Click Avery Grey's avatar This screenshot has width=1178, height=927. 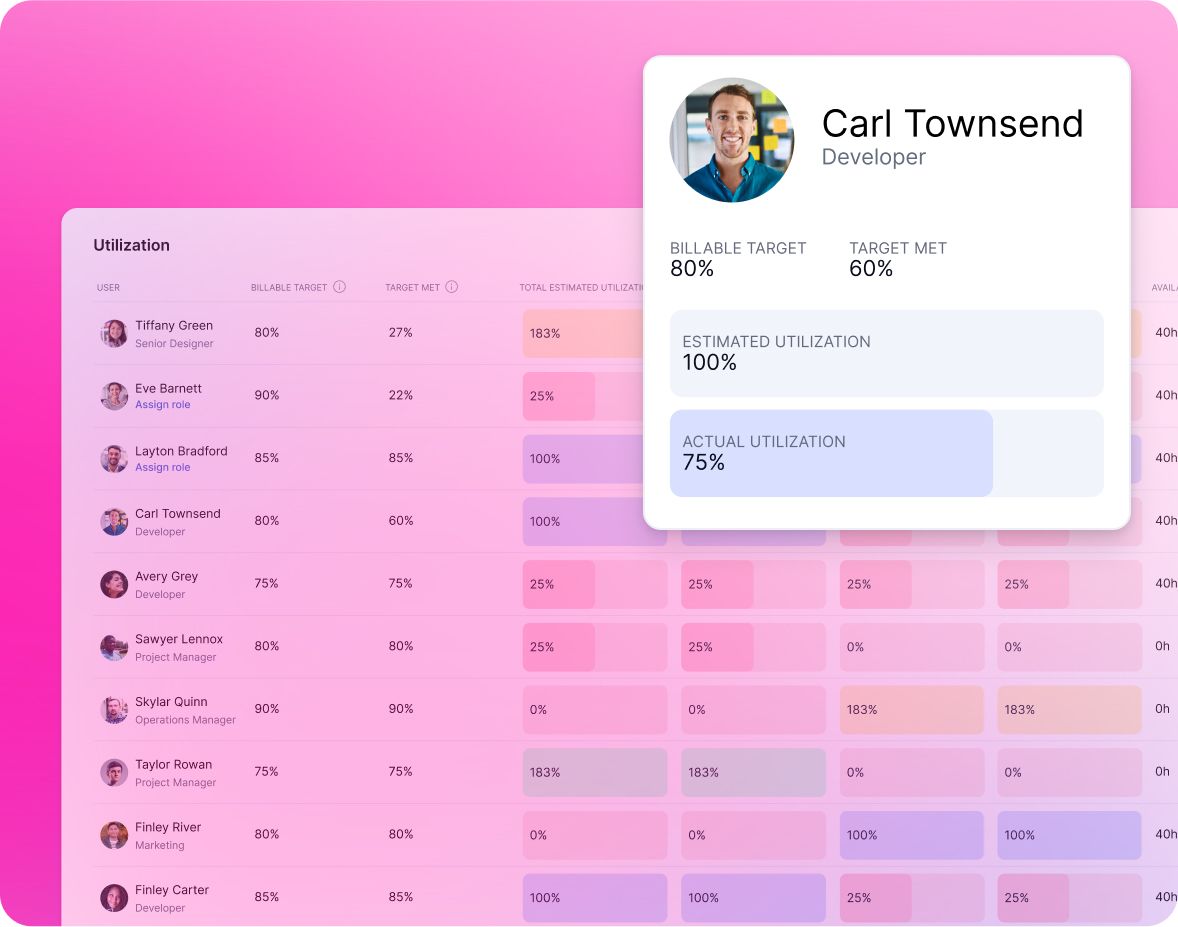[114, 584]
